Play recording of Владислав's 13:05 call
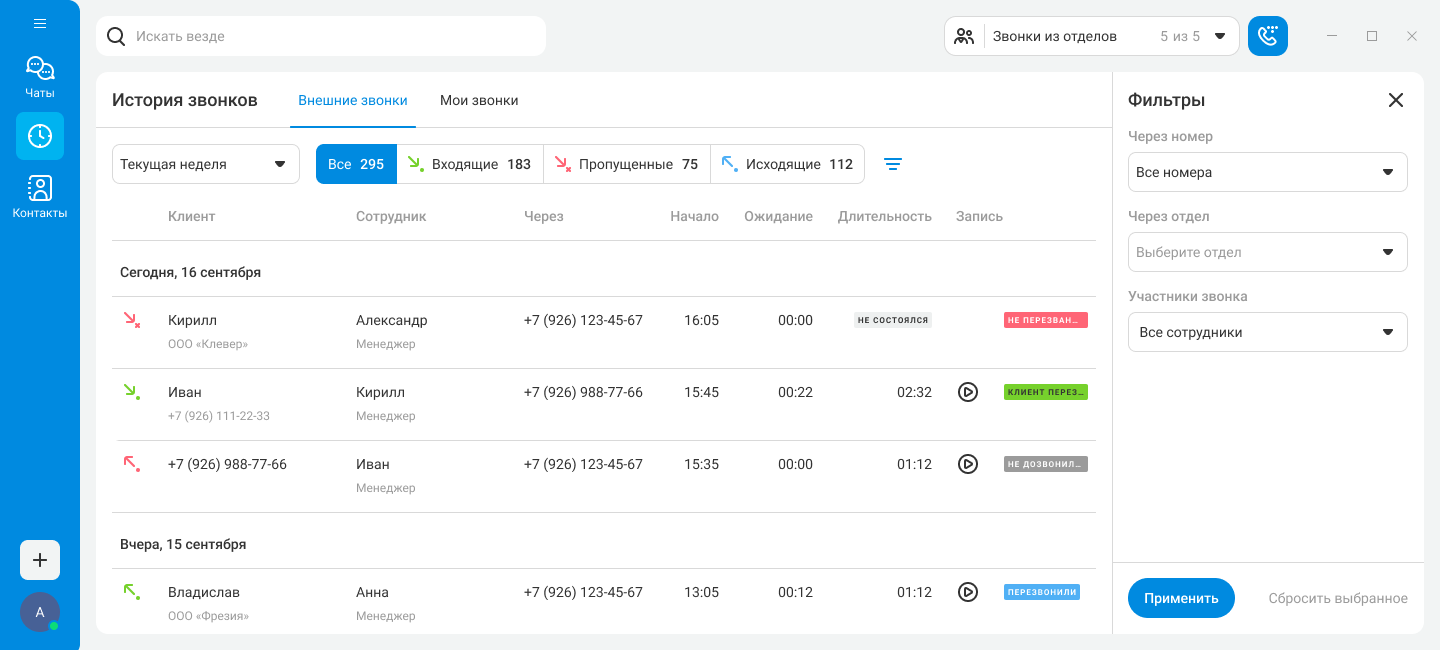 pos(967,592)
